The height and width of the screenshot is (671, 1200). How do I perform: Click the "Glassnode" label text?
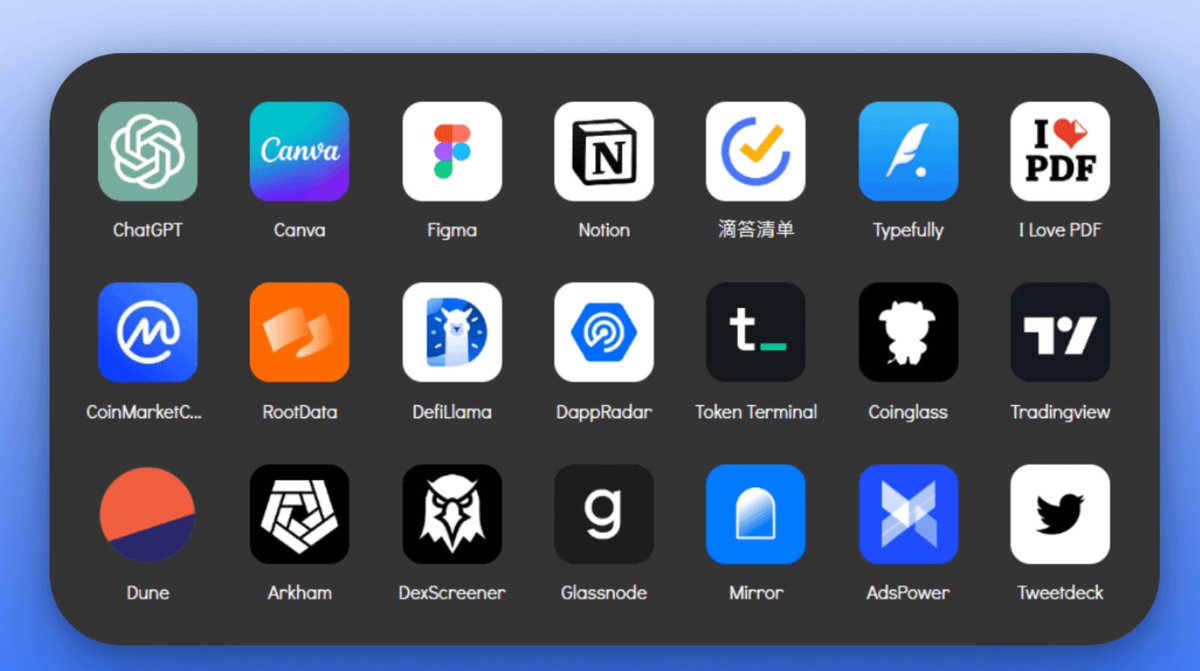[604, 593]
